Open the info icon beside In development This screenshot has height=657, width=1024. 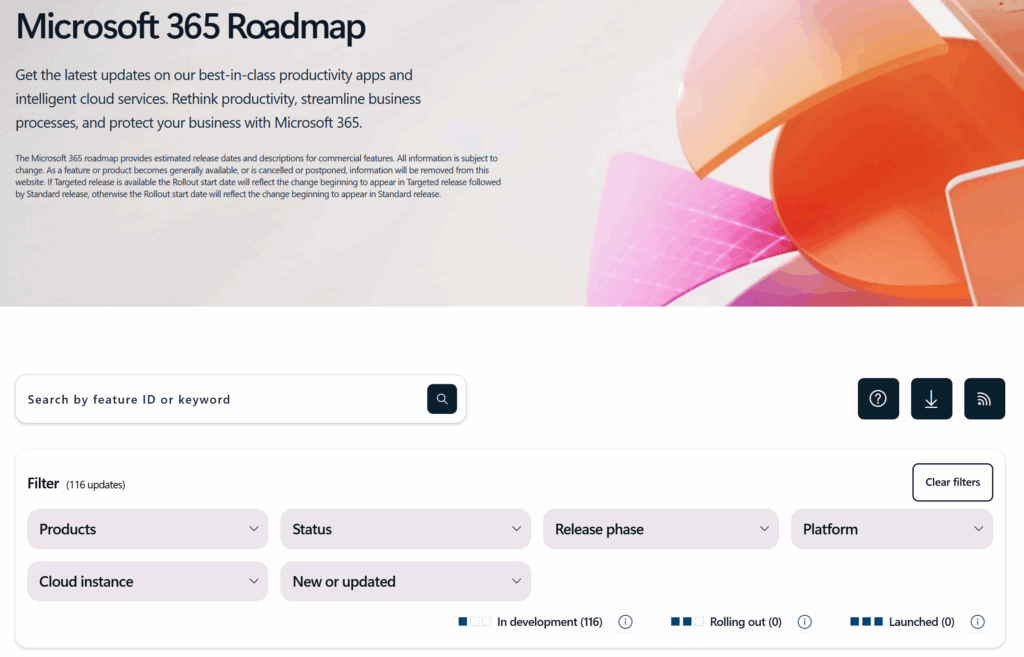click(625, 621)
